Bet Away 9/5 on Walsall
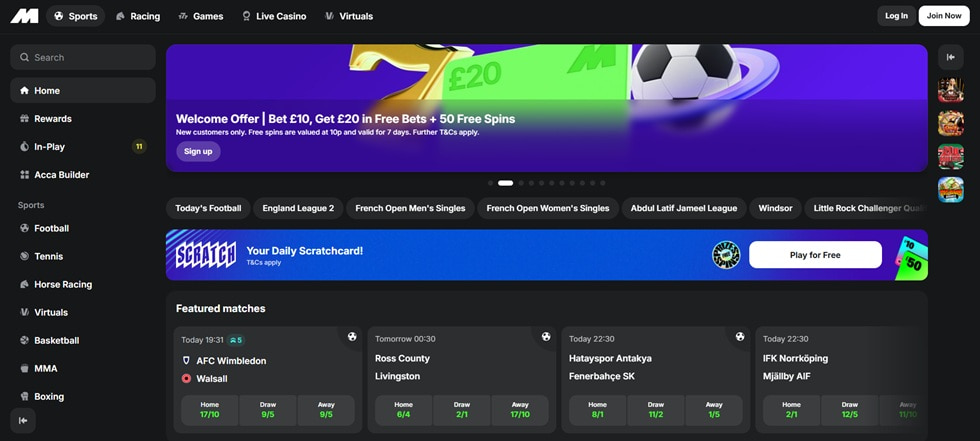Image resolution: width=980 pixels, height=441 pixels. tap(326, 410)
